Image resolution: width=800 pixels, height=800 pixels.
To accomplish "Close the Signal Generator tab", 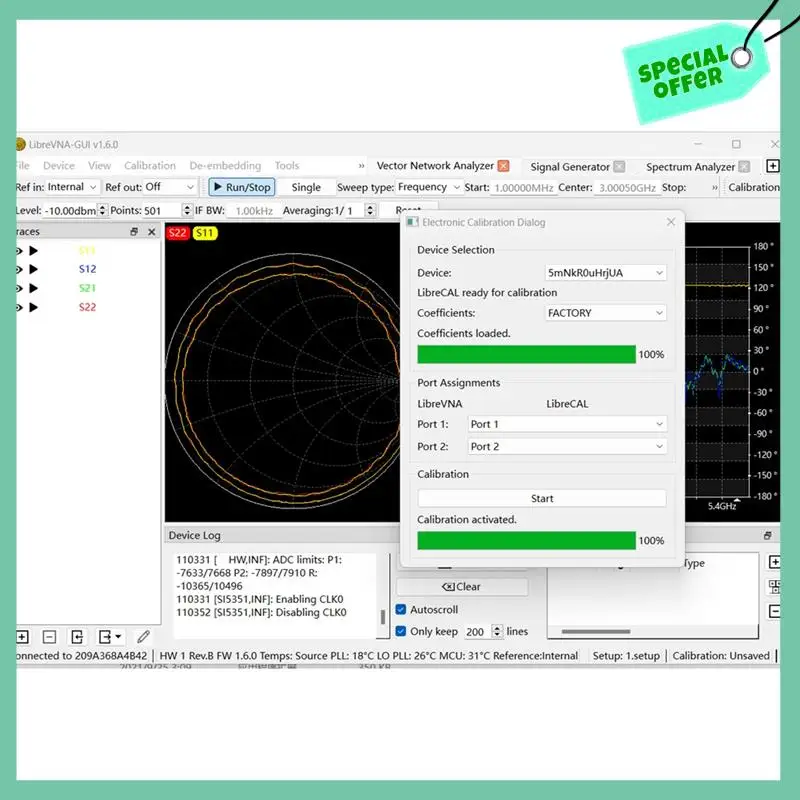I will (x=619, y=167).
